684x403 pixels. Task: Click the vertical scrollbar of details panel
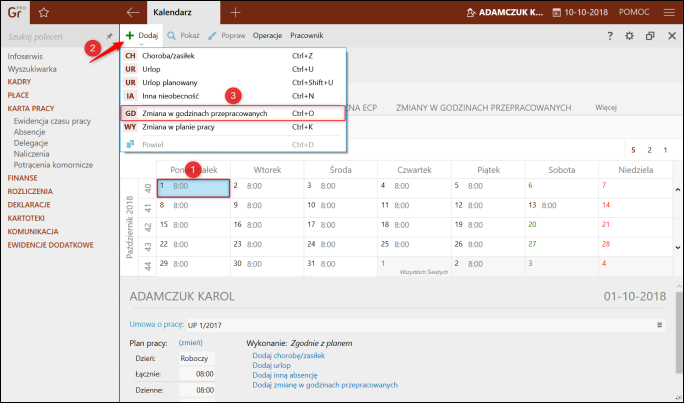[x=679, y=331]
